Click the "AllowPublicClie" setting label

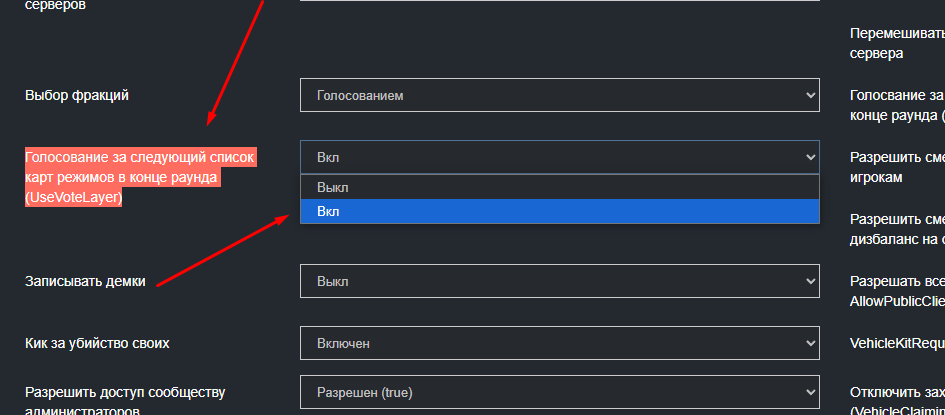[x=896, y=291]
